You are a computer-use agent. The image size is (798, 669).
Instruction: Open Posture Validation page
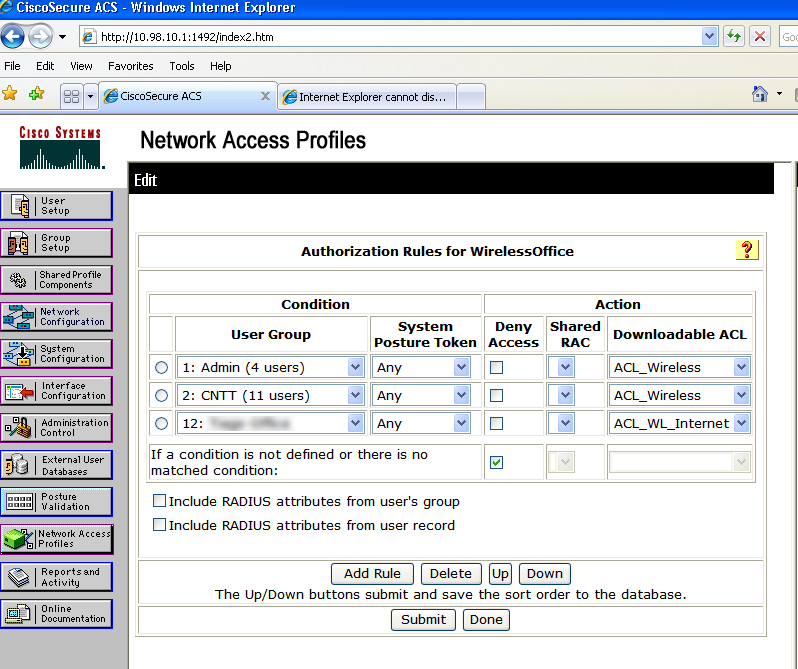coord(56,502)
